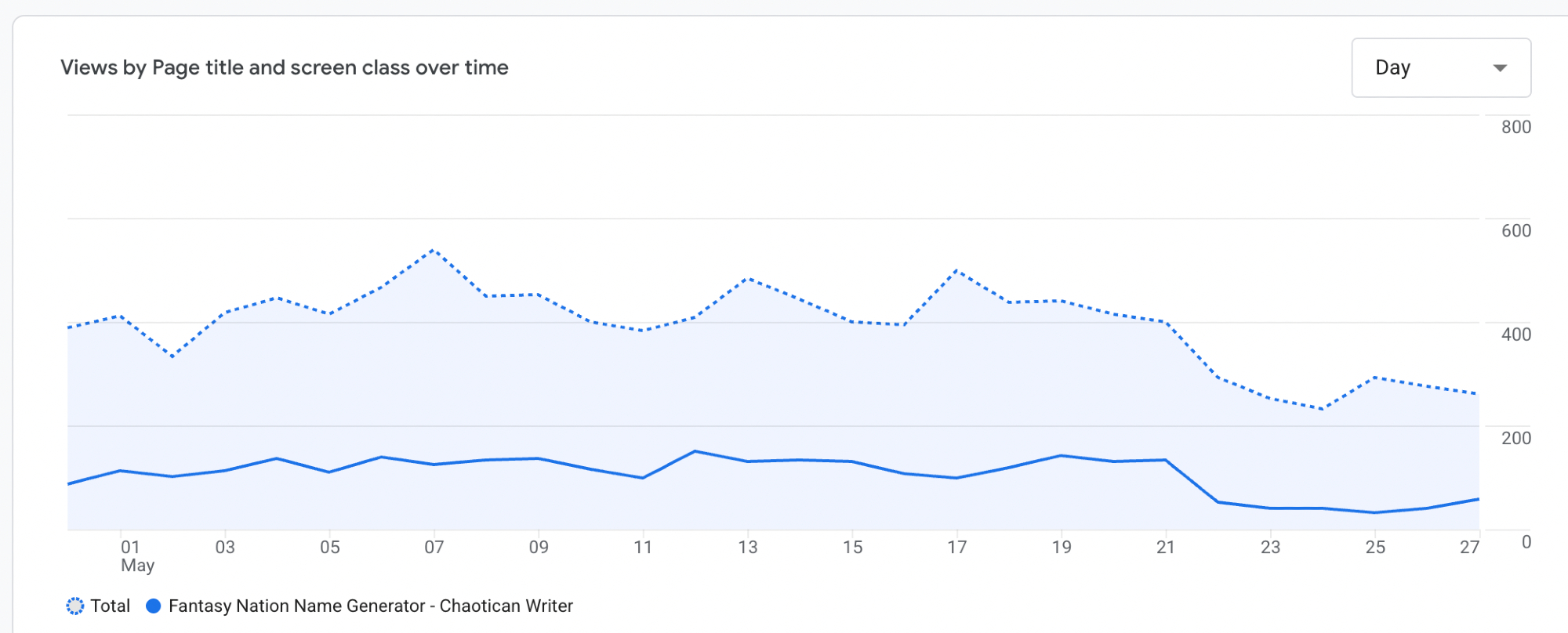Toggle the Total series dotted legend icon
1568x633 pixels.
(74, 606)
